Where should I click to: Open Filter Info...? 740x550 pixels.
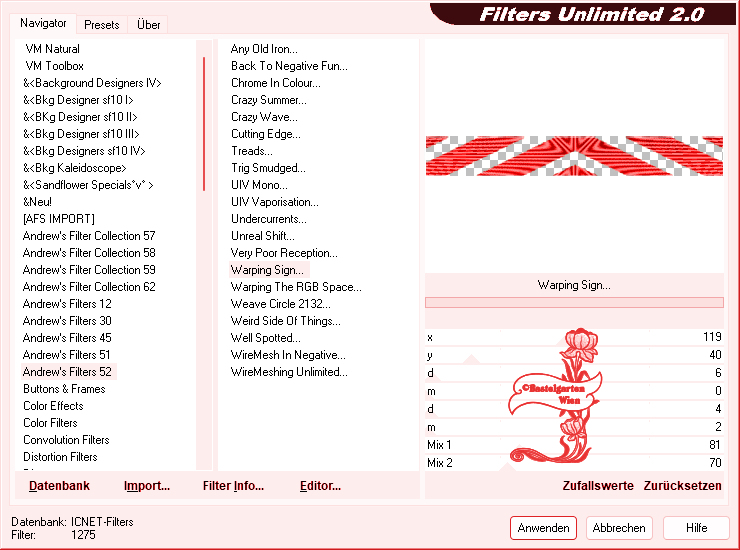tap(233, 486)
